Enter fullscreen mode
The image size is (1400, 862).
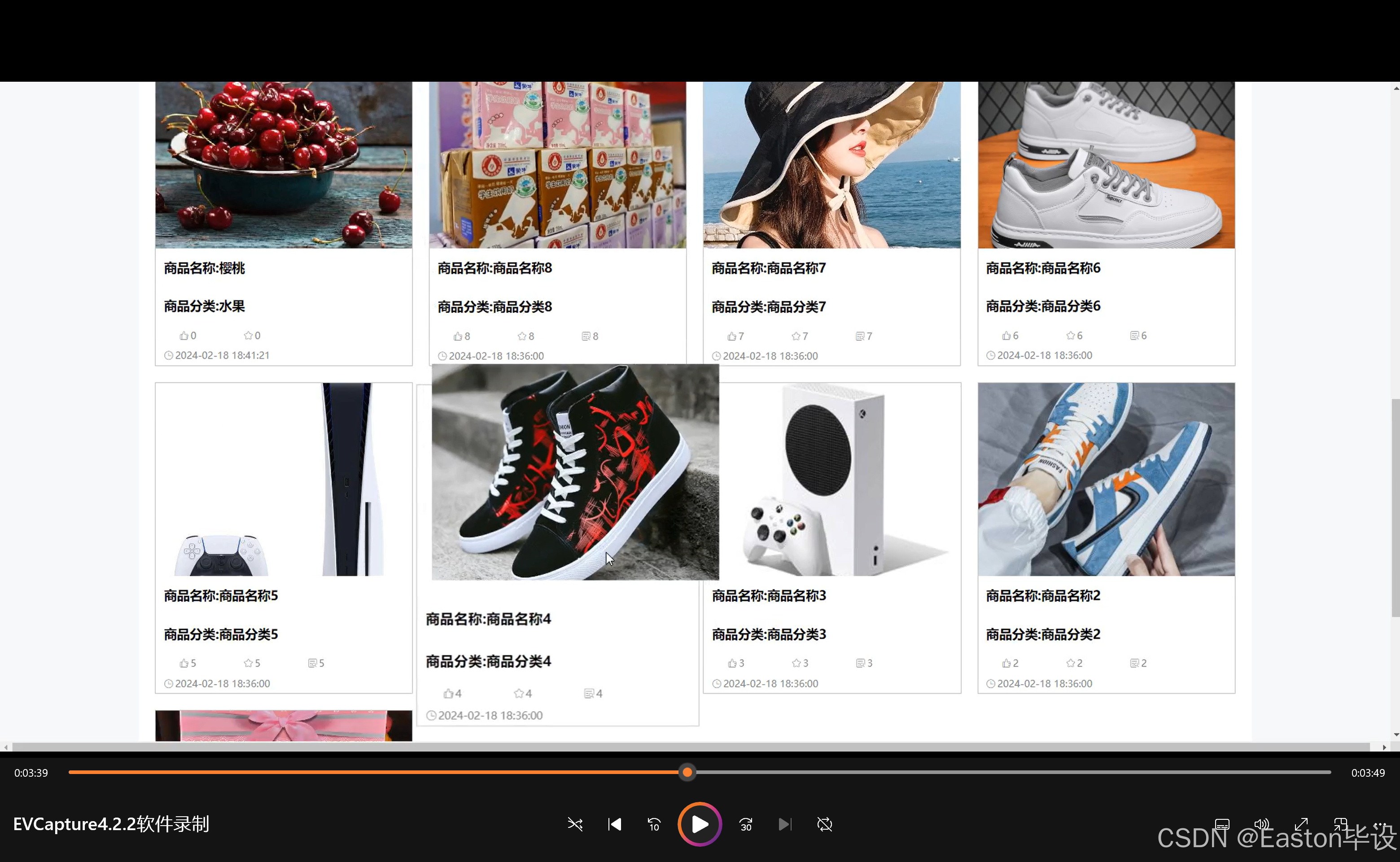click(1301, 824)
